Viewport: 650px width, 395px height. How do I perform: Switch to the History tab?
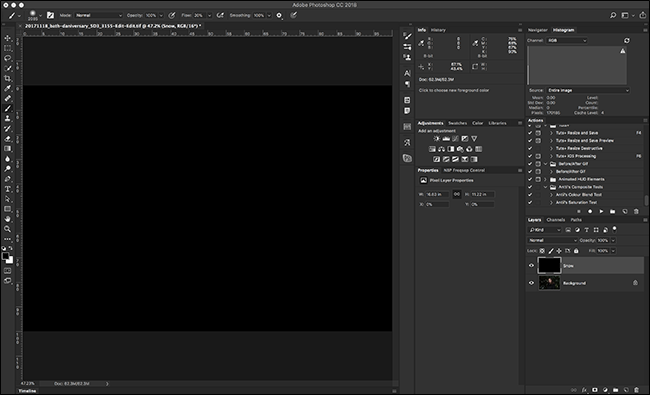click(438, 30)
